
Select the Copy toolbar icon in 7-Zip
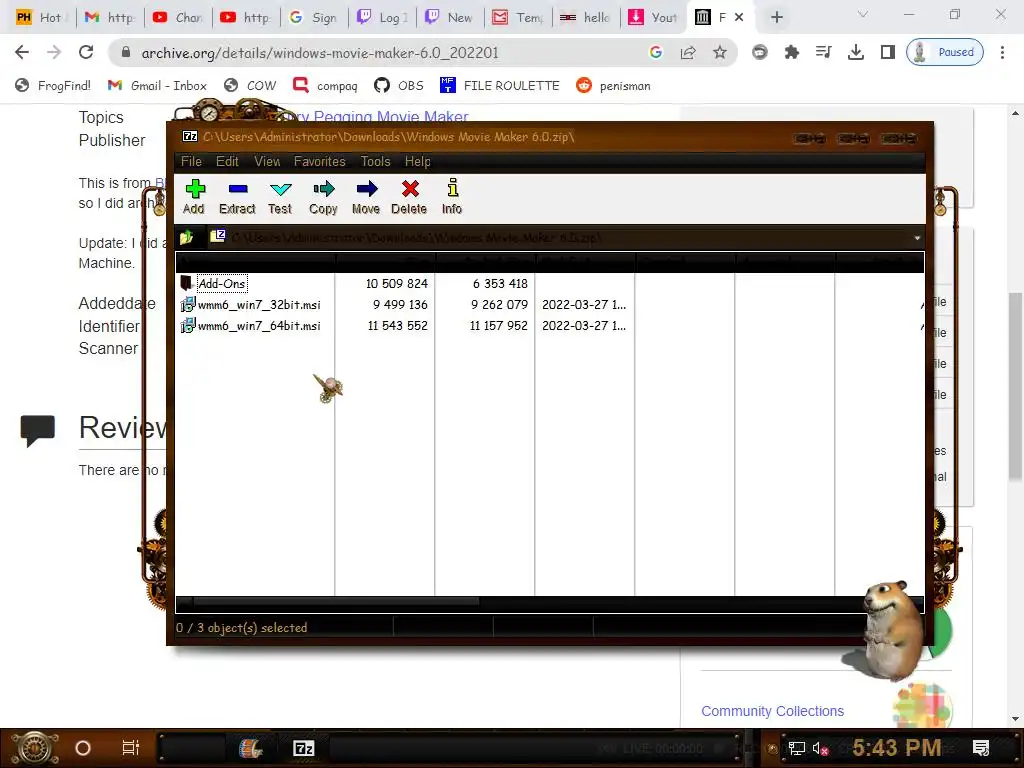click(323, 197)
